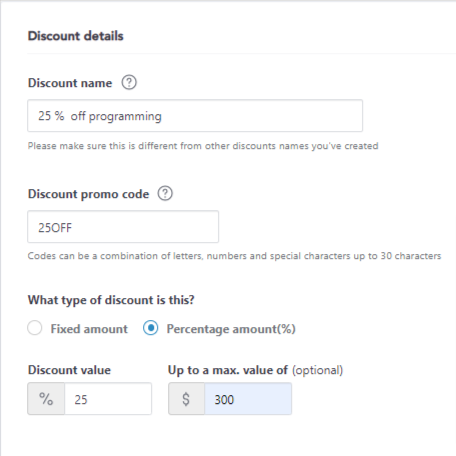The height and width of the screenshot is (456, 456).
Task: Click the "Discount promo code" field label
Action: tap(88, 194)
